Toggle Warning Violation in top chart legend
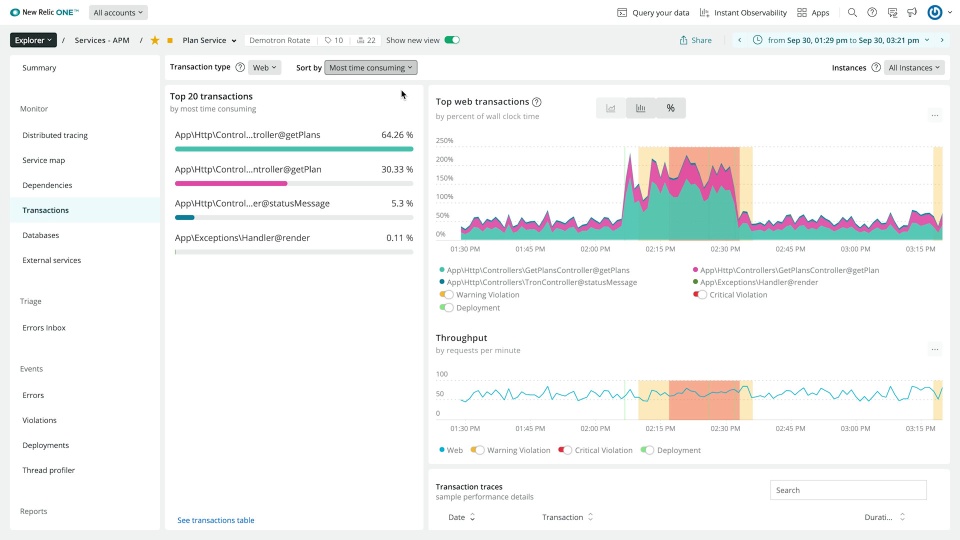The height and width of the screenshot is (540, 960). point(446,295)
